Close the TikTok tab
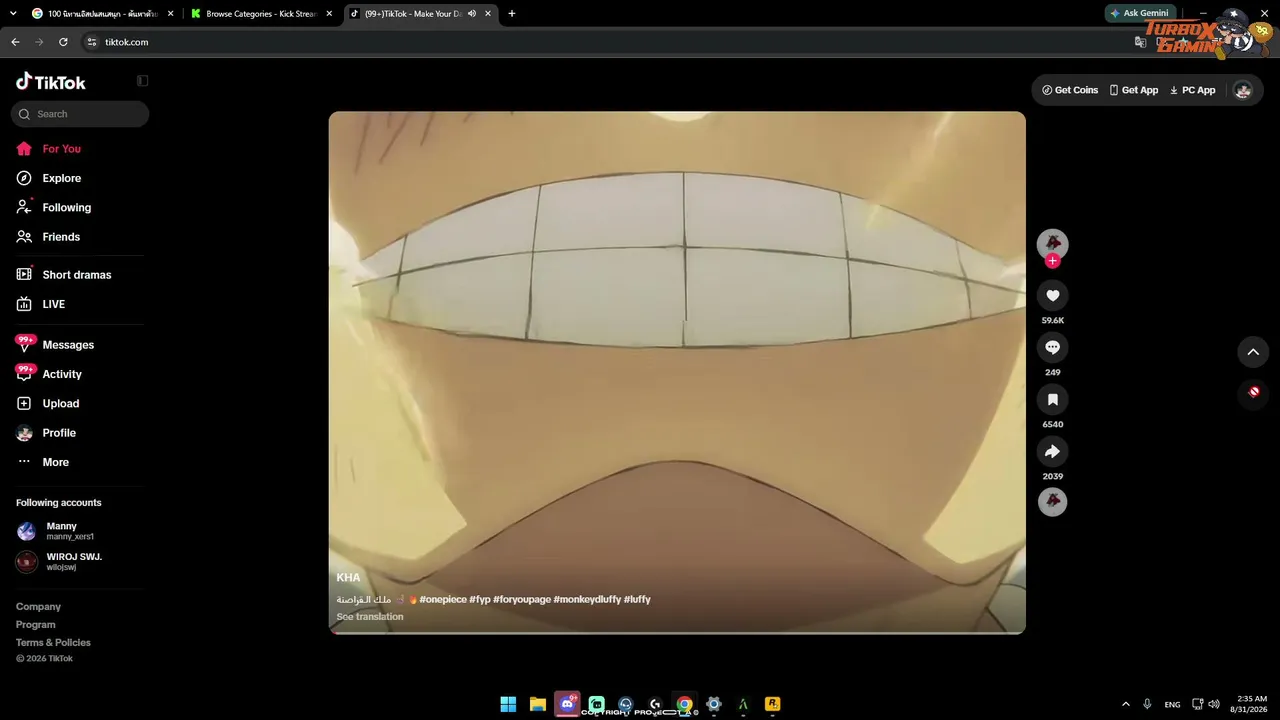This screenshot has width=1280, height=720. click(x=488, y=14)
